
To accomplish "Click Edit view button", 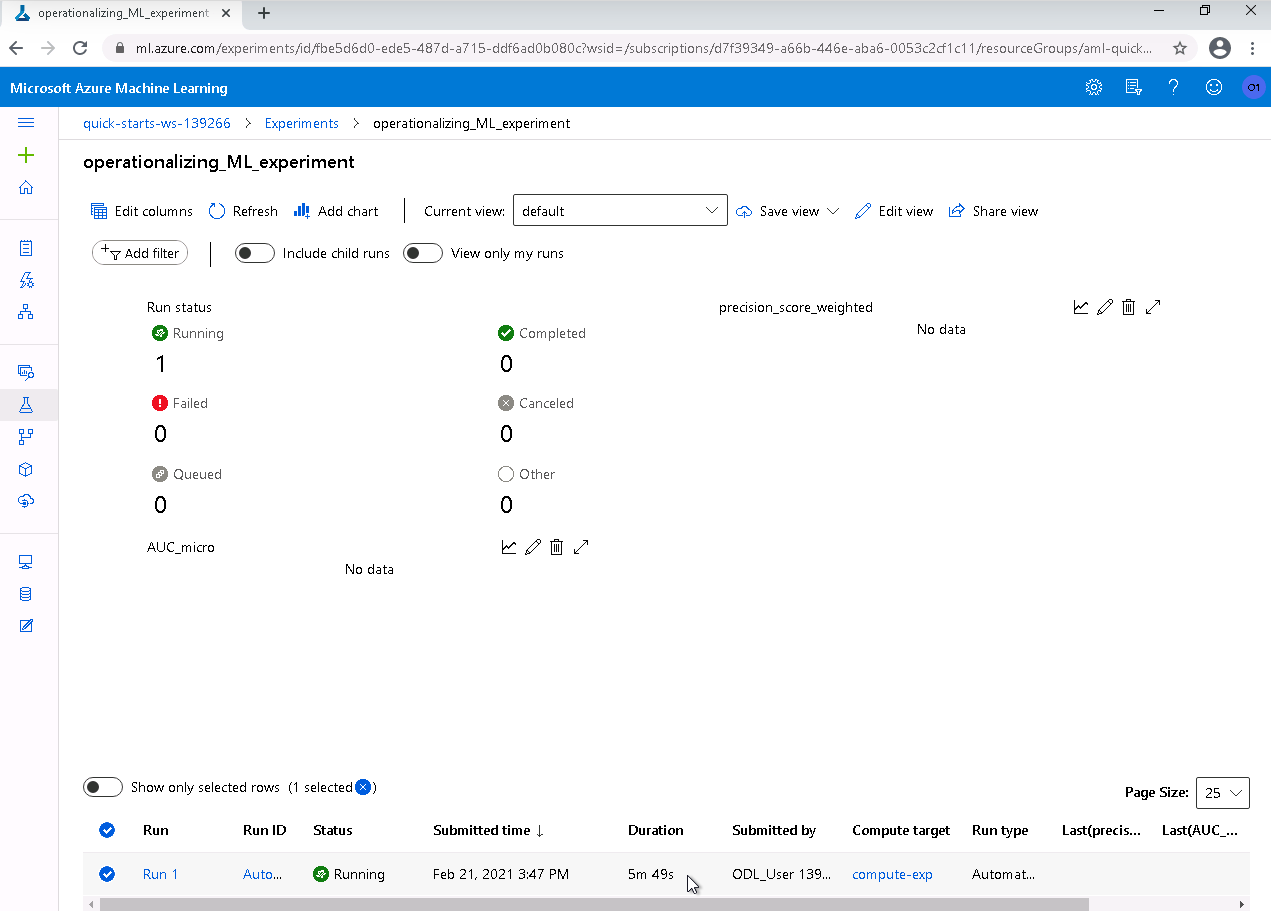I will (894, 211).
